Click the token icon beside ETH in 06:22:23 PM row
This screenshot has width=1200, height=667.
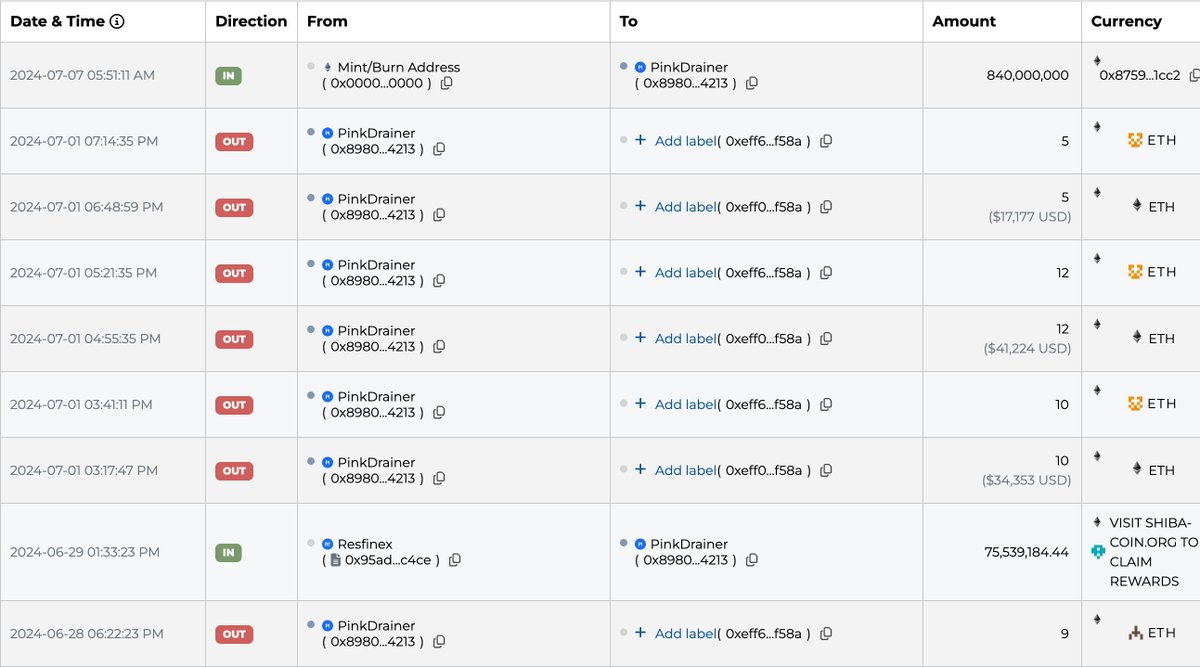[1135, 633]
